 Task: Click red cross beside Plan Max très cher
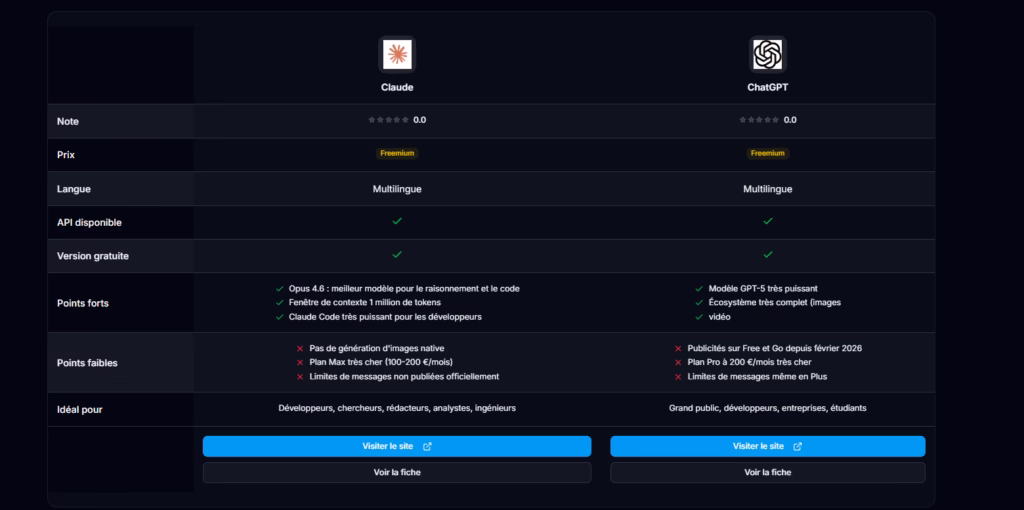300,362
